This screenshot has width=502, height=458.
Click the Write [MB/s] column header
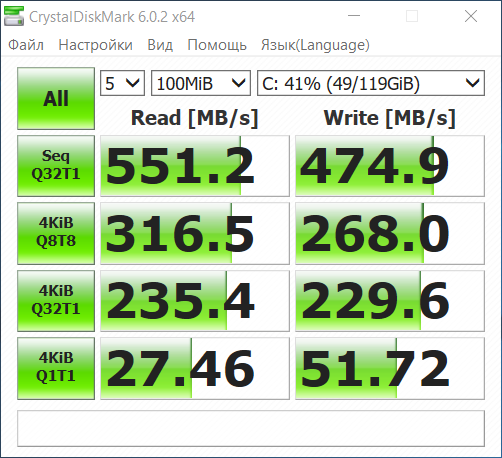click(390, 118)
